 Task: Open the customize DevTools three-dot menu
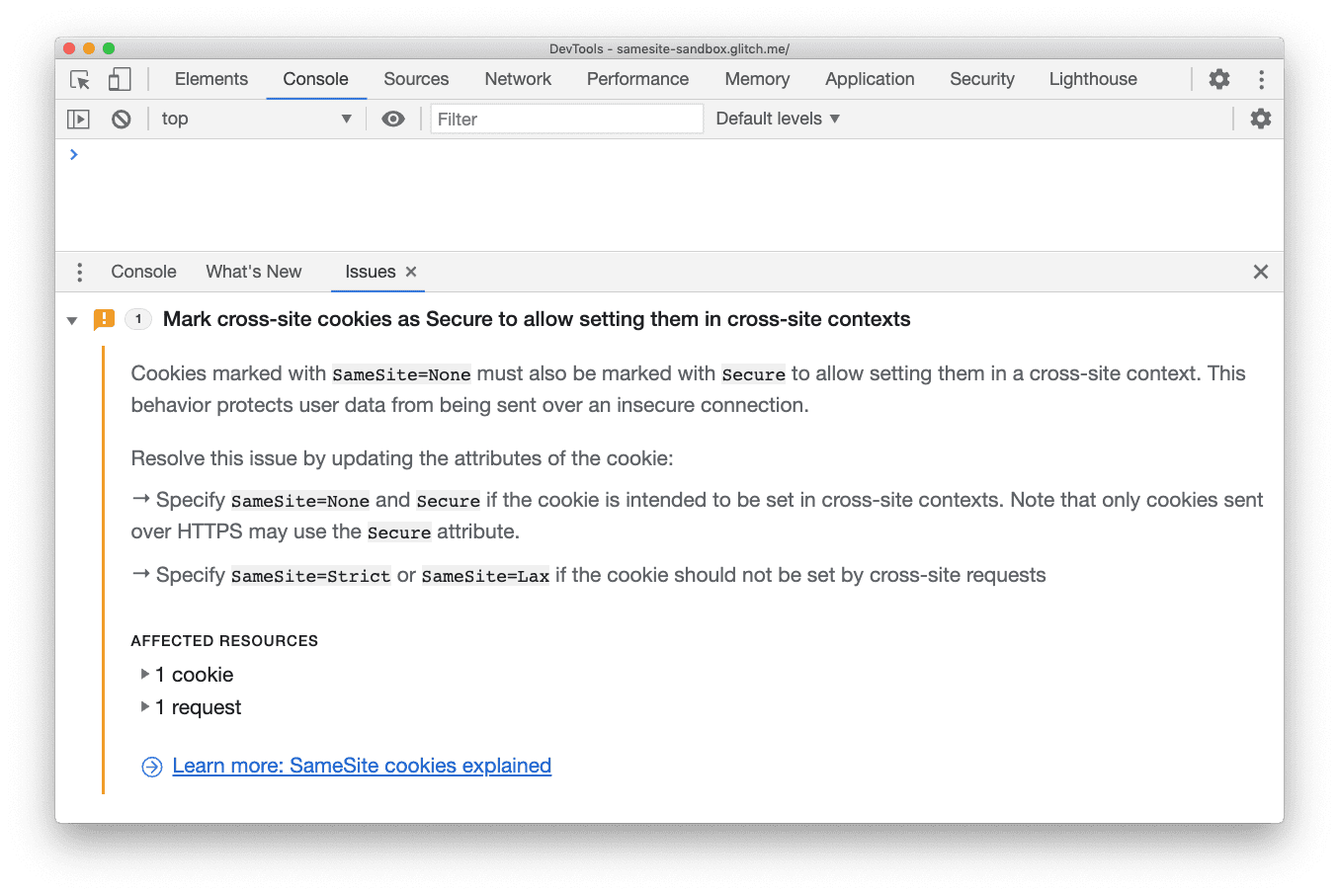[x=1261, y=78]
